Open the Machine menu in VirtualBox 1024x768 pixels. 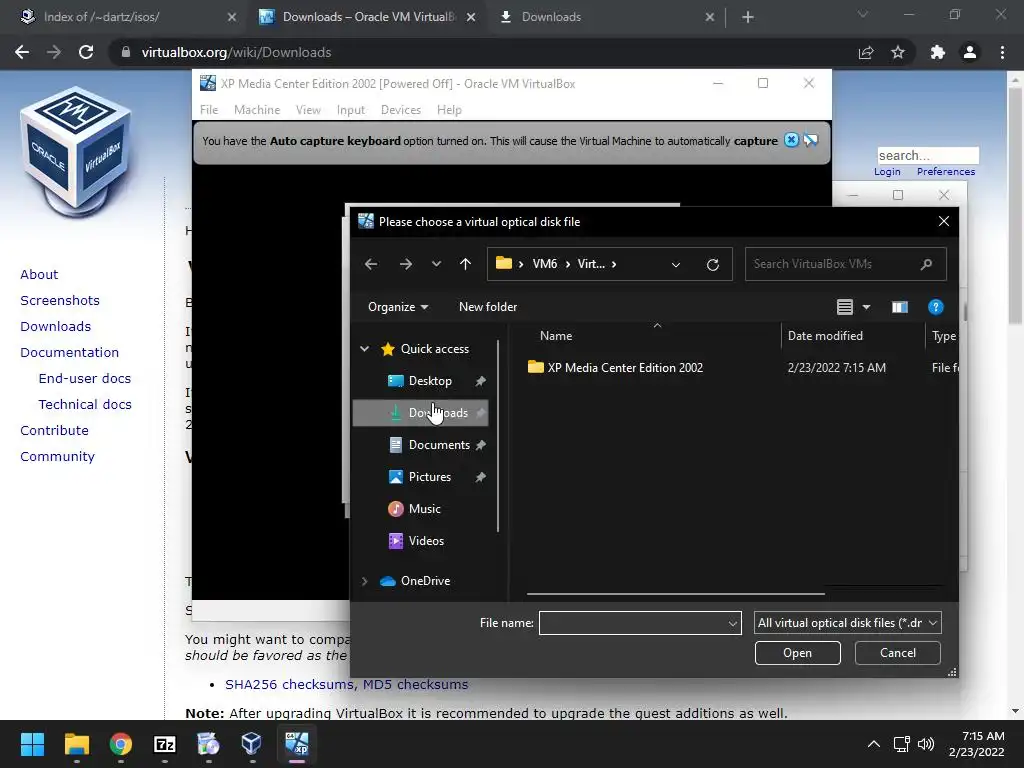point(257,110)
